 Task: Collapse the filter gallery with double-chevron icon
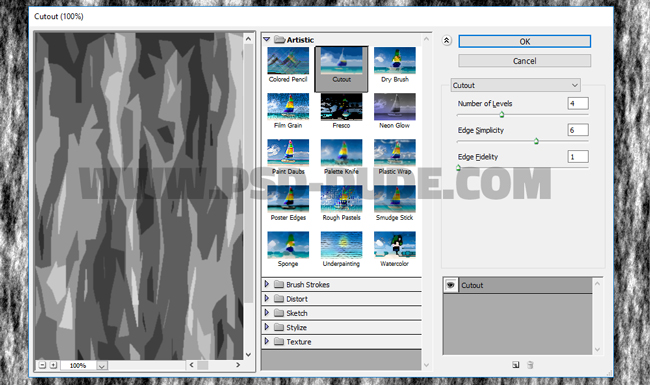446,41
